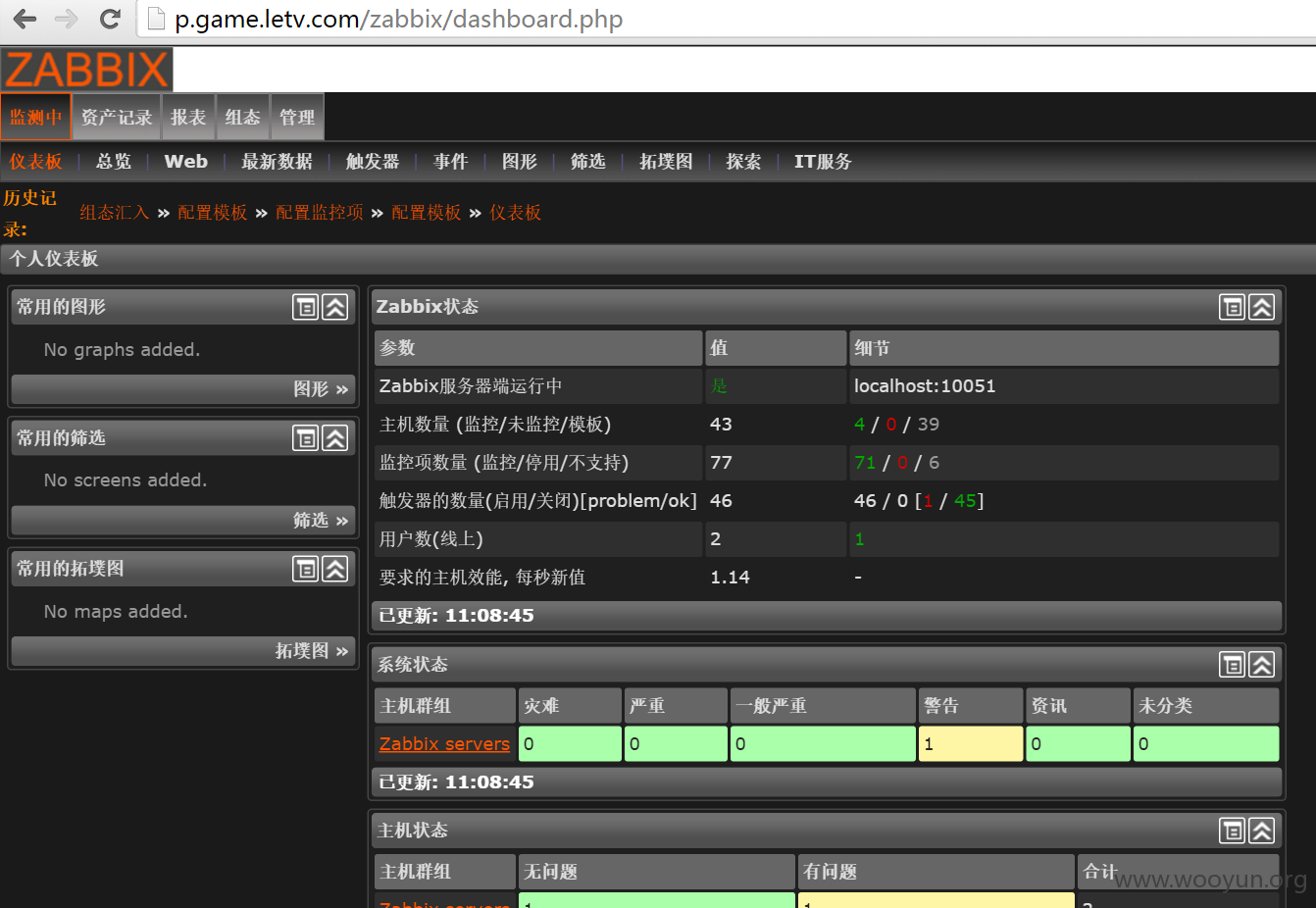
Task: Open 筛选 in the submenu
Action: click(x=588, y=162)
